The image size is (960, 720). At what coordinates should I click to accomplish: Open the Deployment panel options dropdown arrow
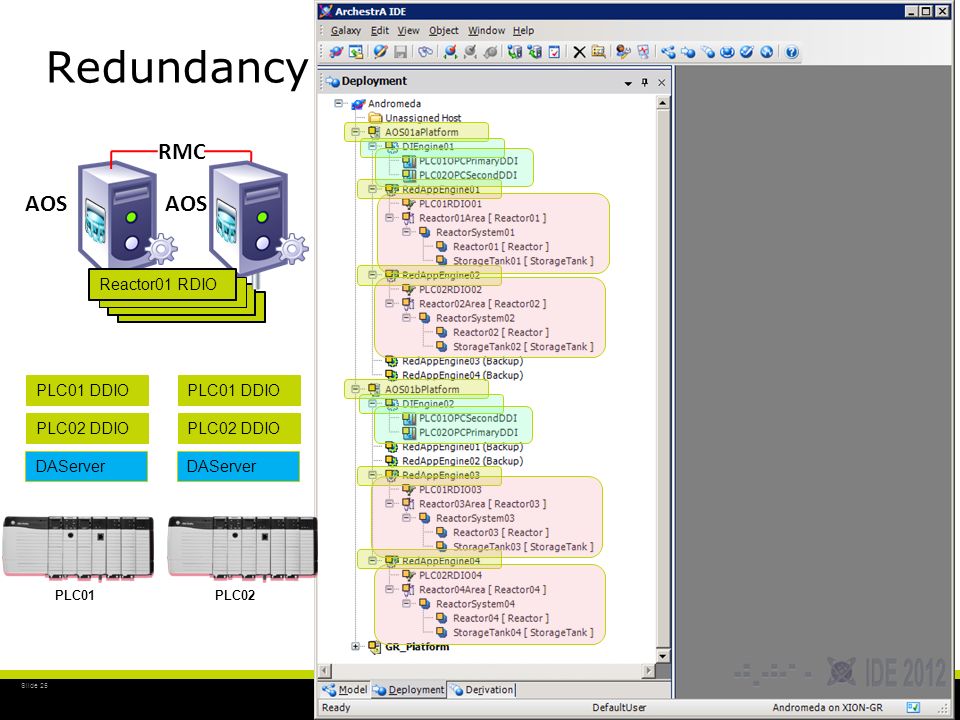point(628,83)
